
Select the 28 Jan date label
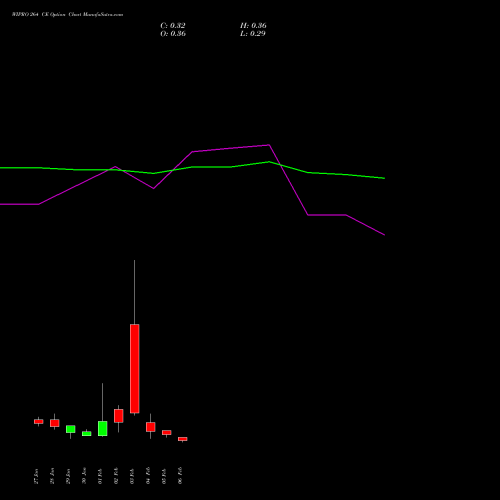pos(52,476)
